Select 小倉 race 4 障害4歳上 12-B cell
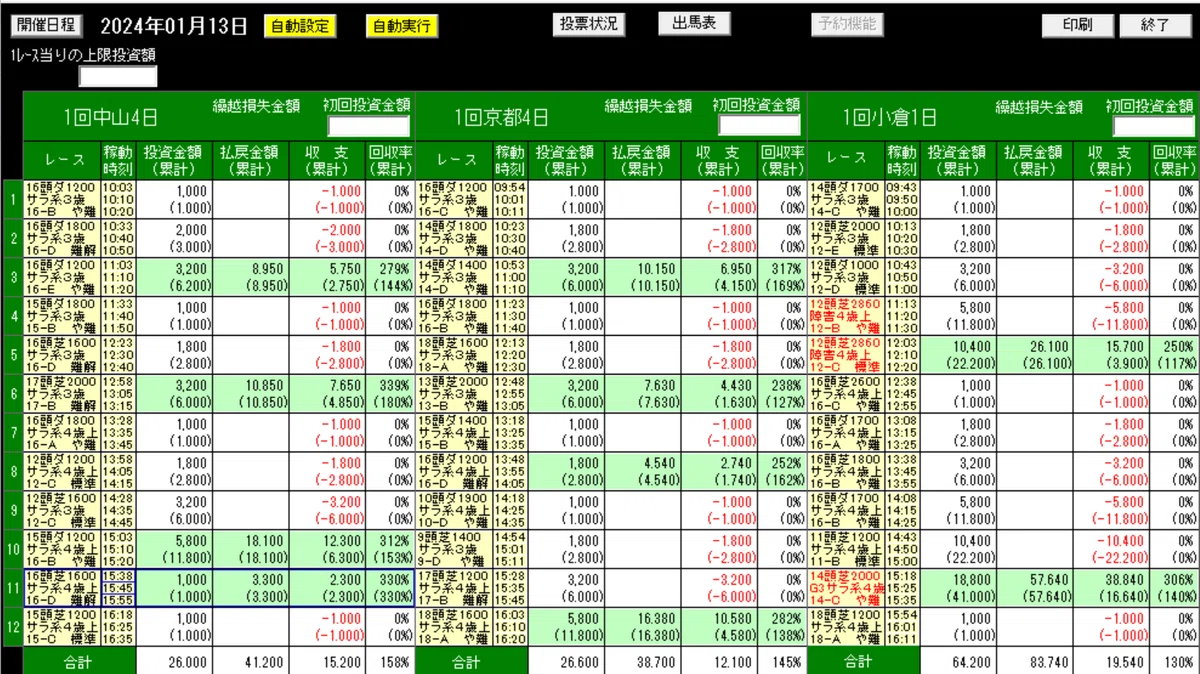Screen dimensions: 1200x674 pyautogui.click(x=846, y=316)
